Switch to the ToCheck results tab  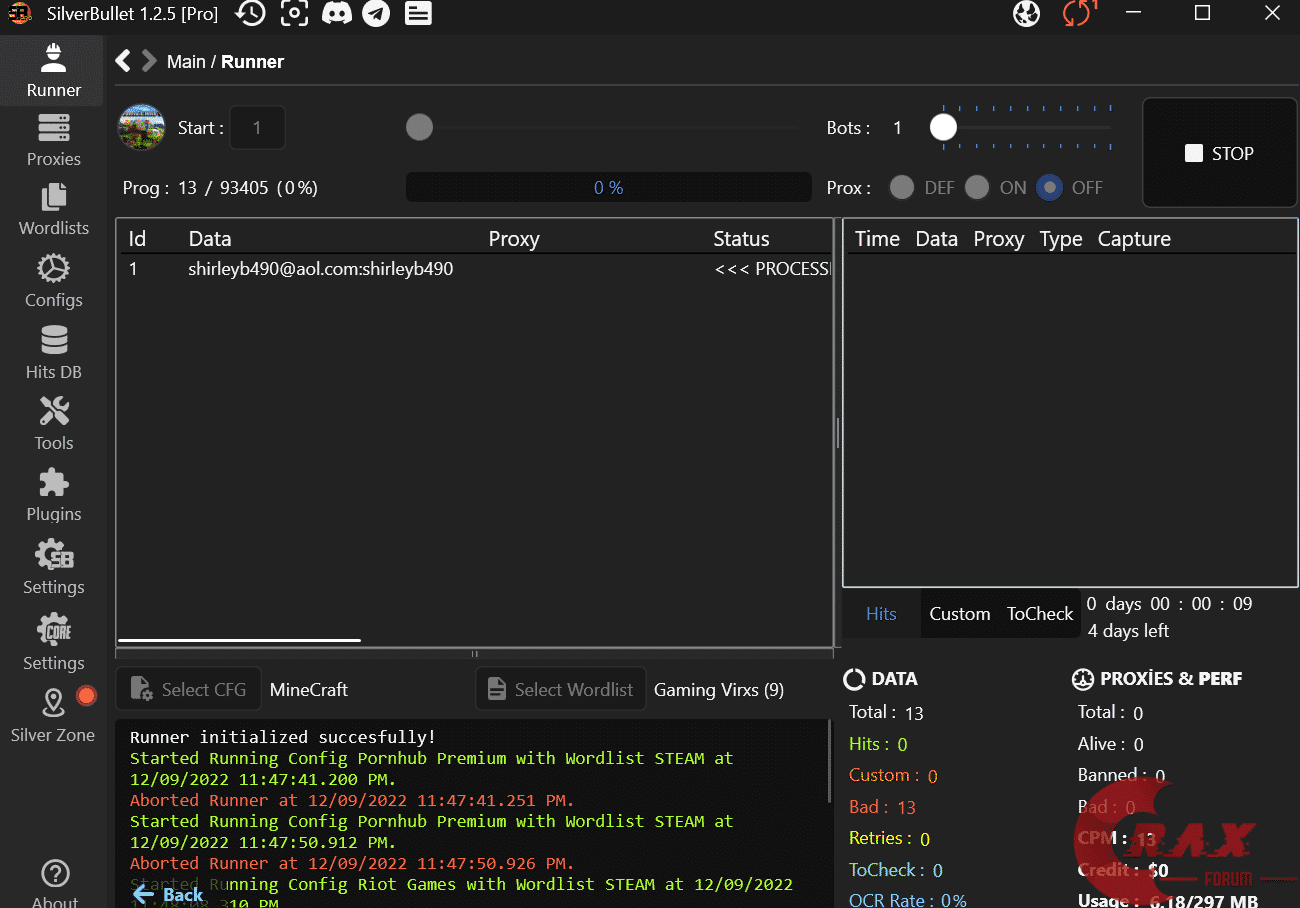[1039, 614]
